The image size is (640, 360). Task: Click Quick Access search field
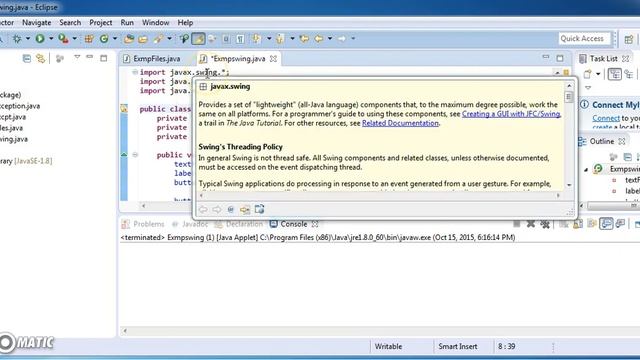click(584, 38)
